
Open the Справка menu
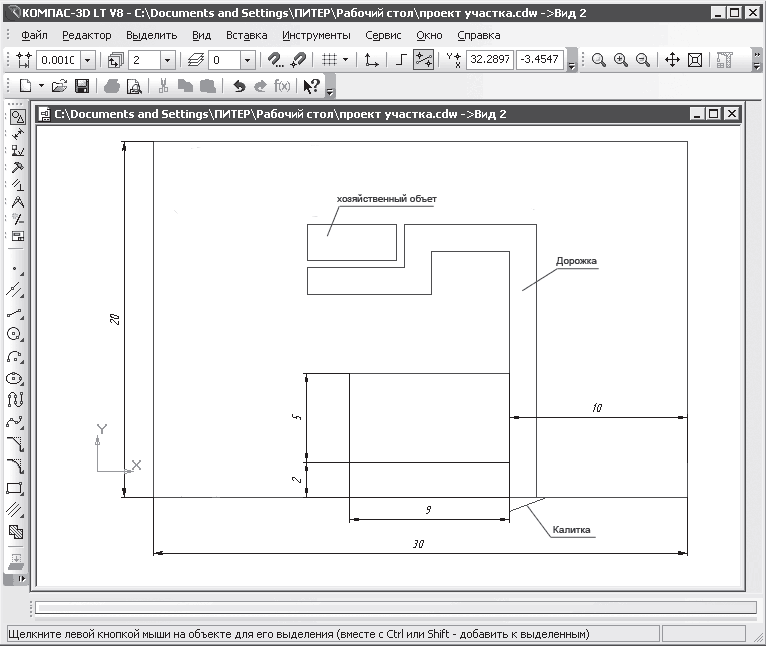click(x=479, y=35)
